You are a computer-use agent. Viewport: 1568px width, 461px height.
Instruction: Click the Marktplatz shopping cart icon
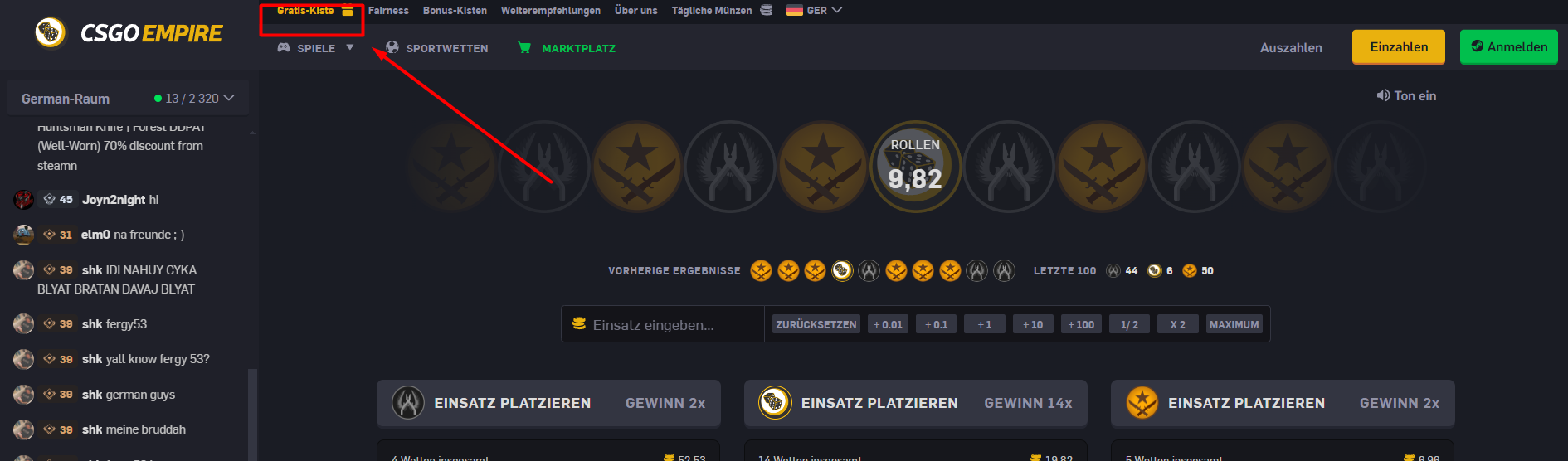tap(524, 48)
